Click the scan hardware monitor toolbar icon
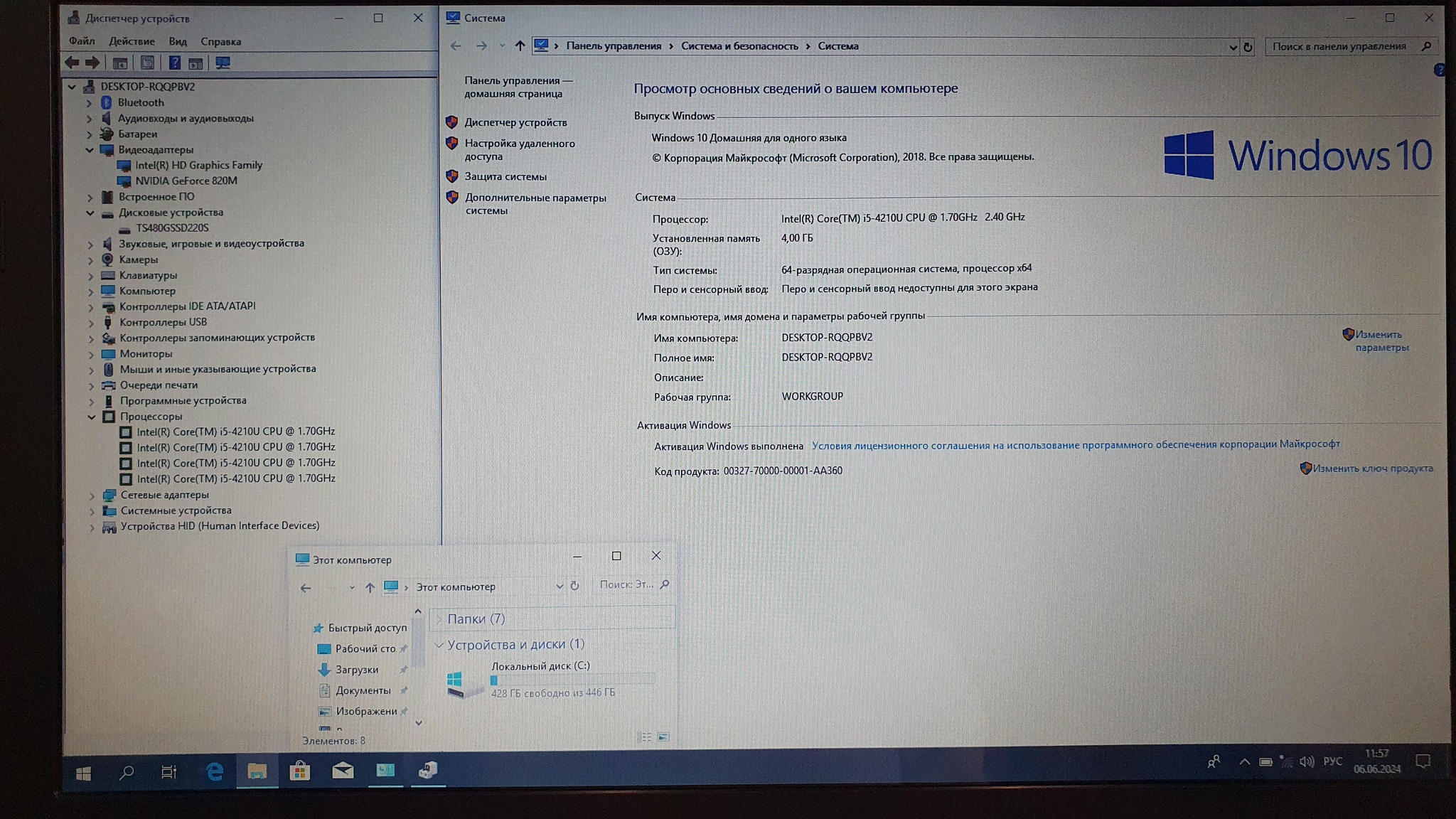1456x819 pixels. tap(223, 63)
